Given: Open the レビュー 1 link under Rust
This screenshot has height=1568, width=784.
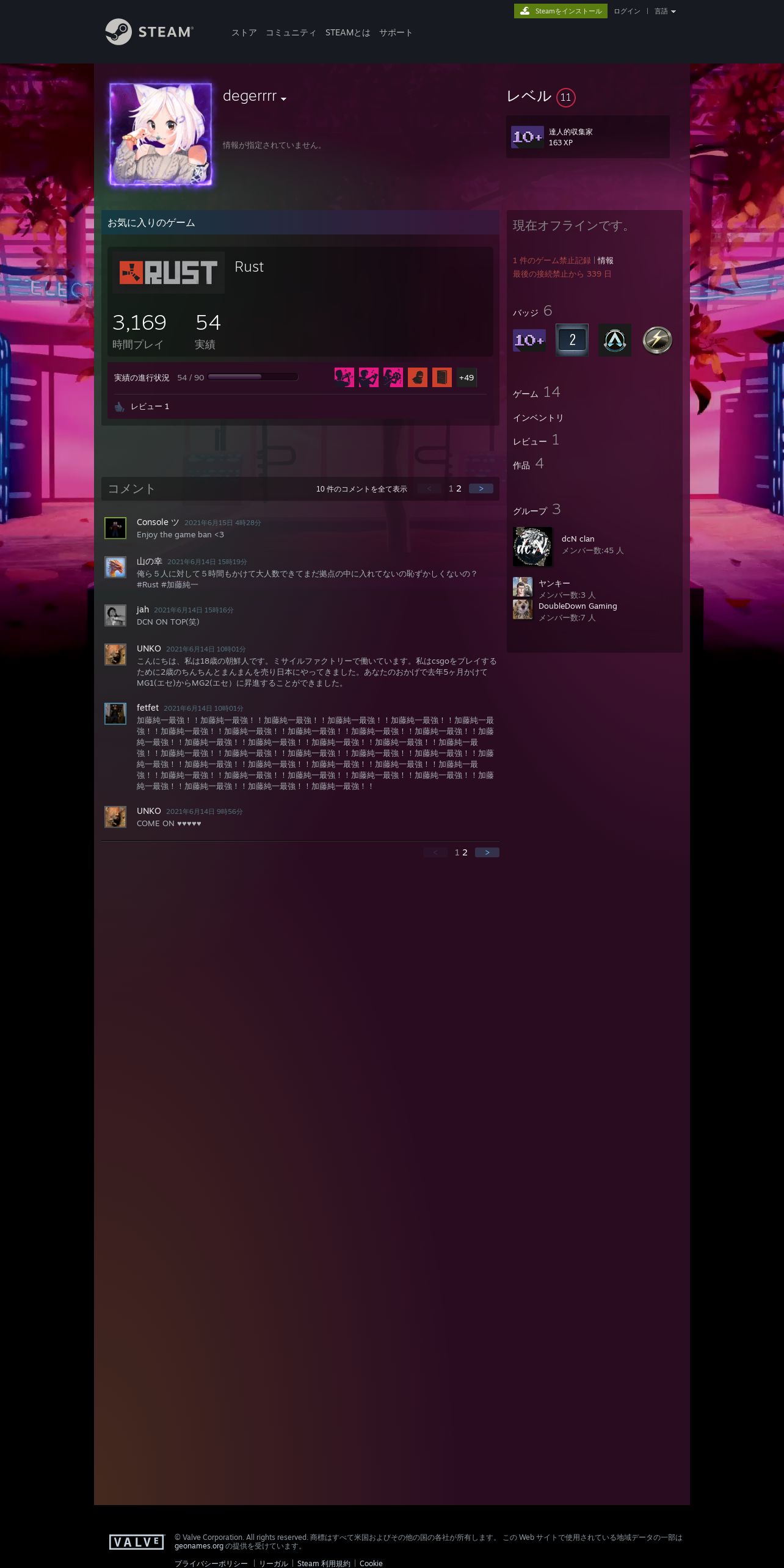Looking at the screenshot, I should [x=150, y=407].
